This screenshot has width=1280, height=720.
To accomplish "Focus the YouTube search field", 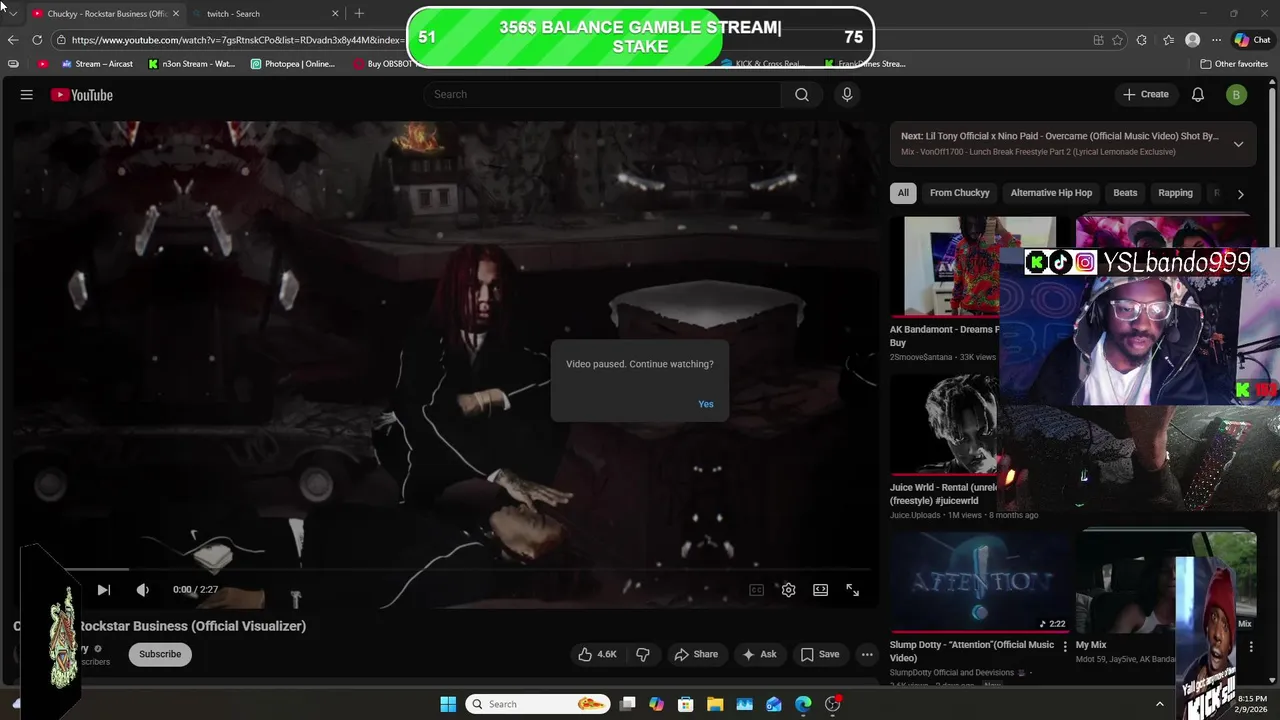I will click(602, 94).
